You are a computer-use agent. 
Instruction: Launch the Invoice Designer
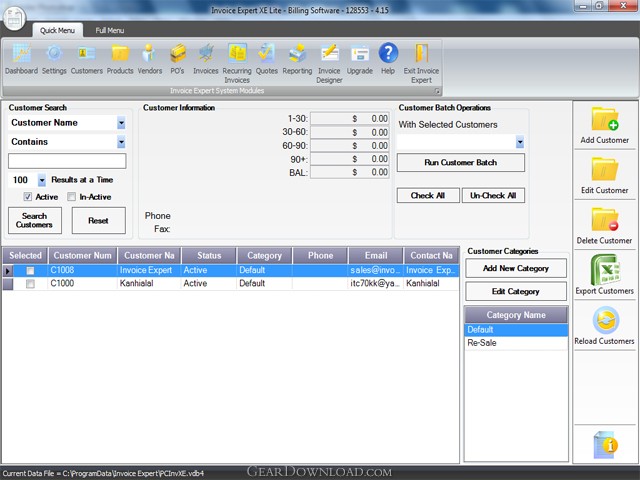point(329,63)
